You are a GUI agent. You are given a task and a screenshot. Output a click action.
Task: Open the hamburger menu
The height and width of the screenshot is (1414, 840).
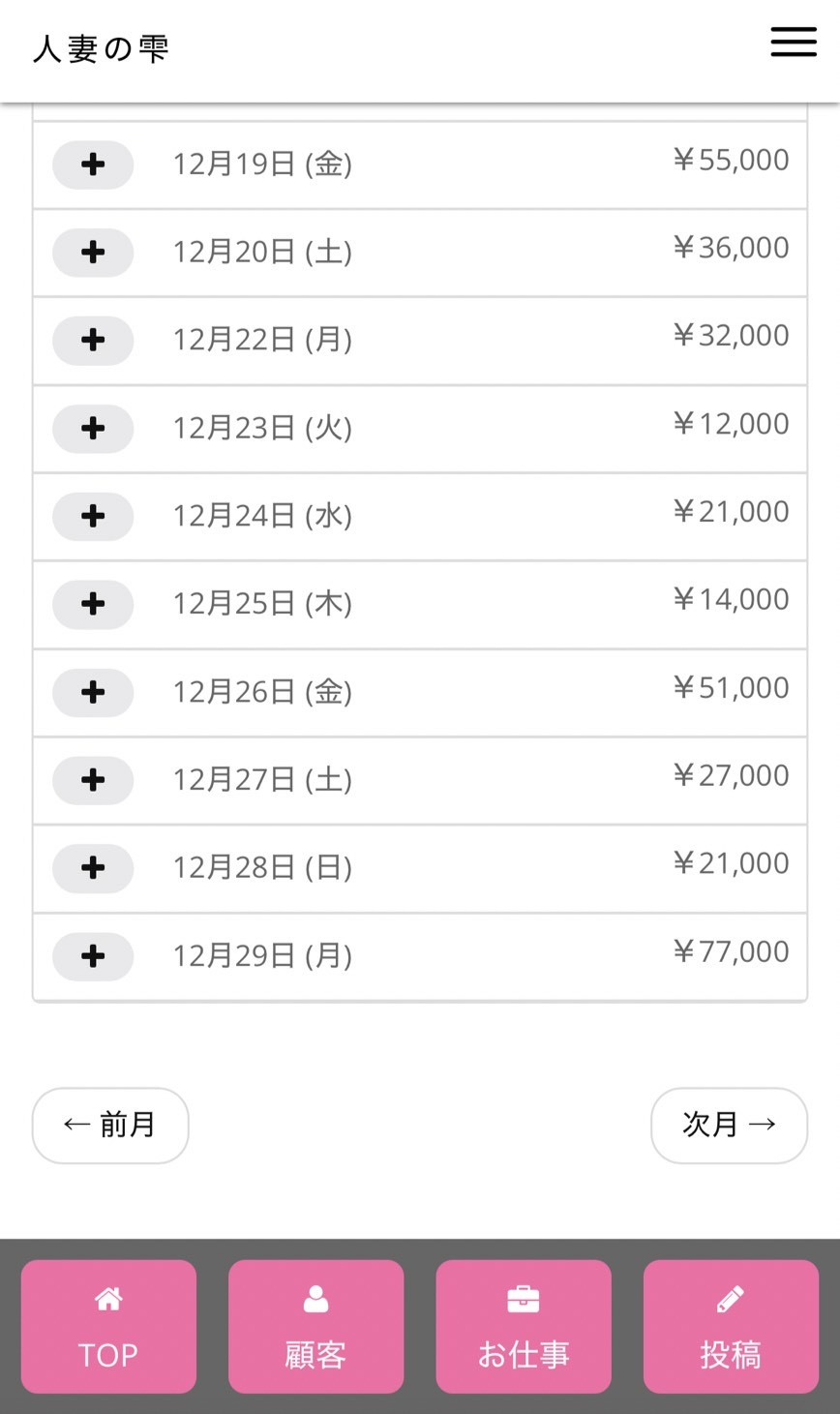tap(794, 42)
